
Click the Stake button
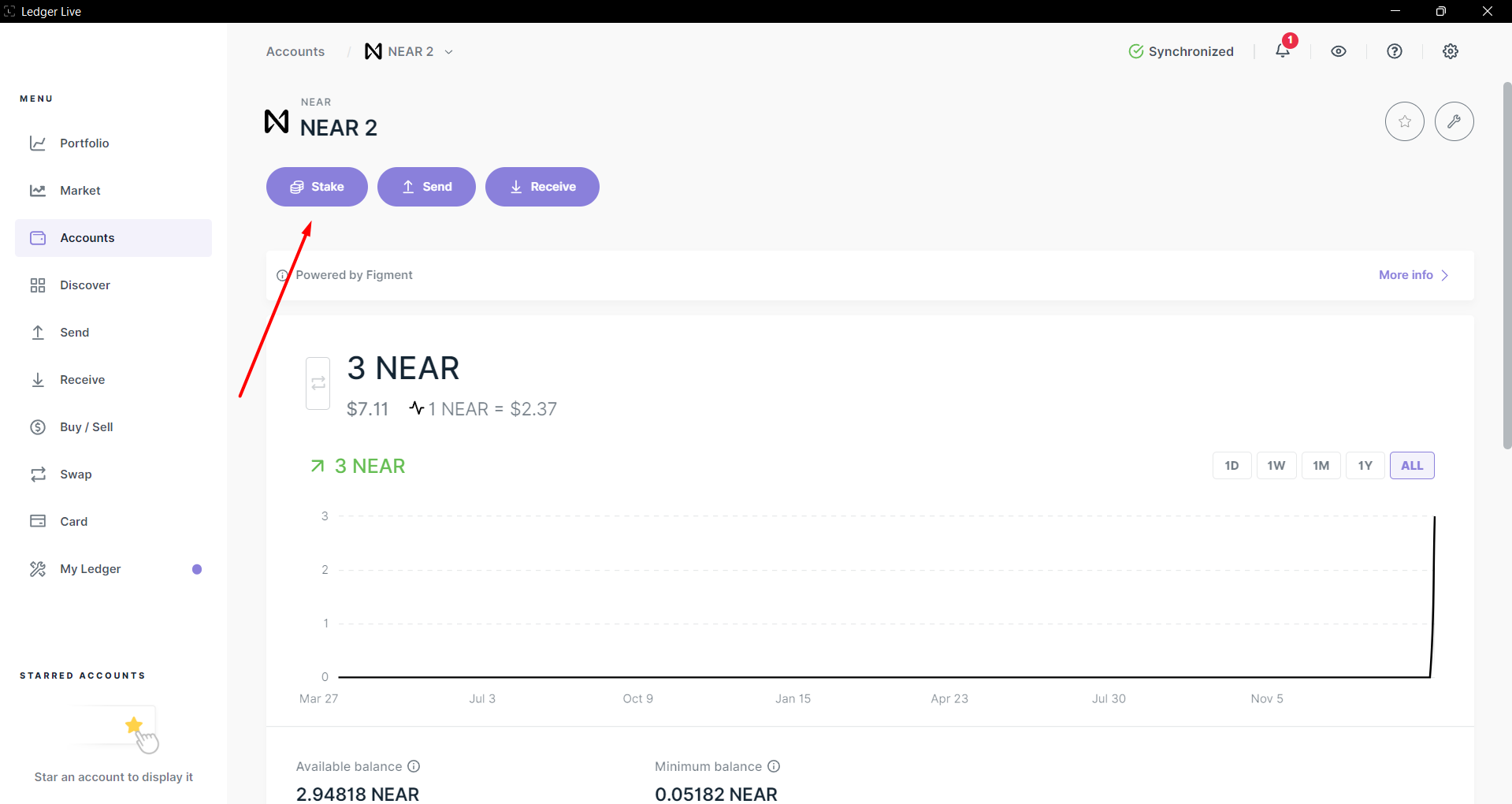(317, 187)
